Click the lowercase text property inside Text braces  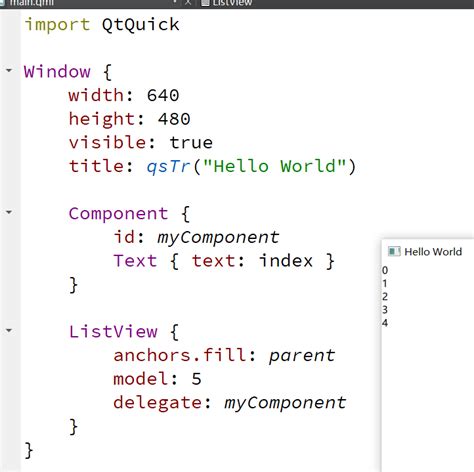213,261
